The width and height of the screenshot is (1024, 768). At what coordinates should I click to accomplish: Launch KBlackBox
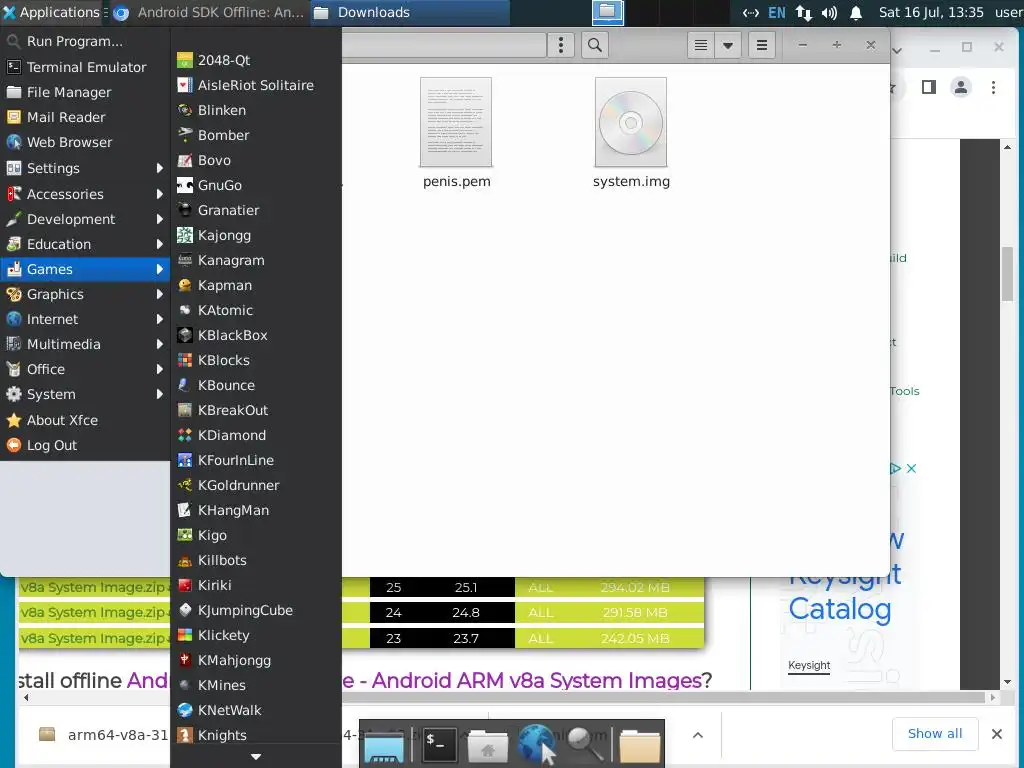(255, 335)
